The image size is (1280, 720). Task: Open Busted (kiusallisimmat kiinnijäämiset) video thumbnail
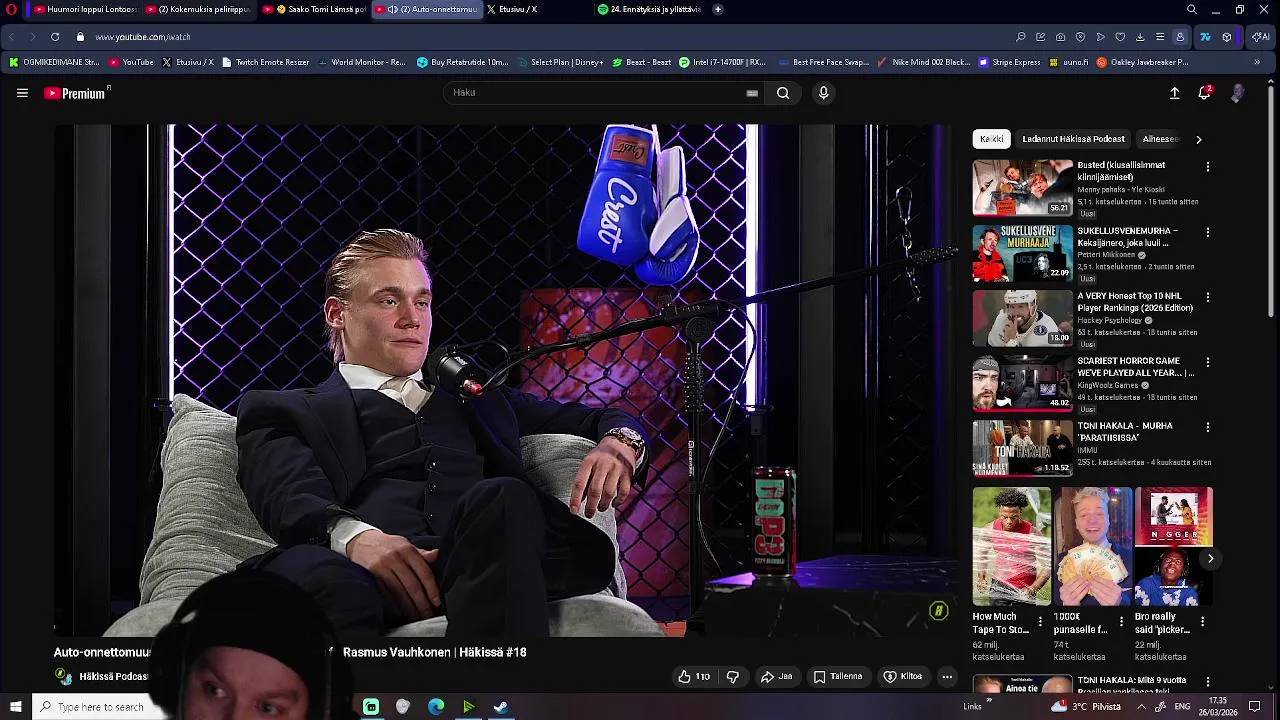point(1022,188)
